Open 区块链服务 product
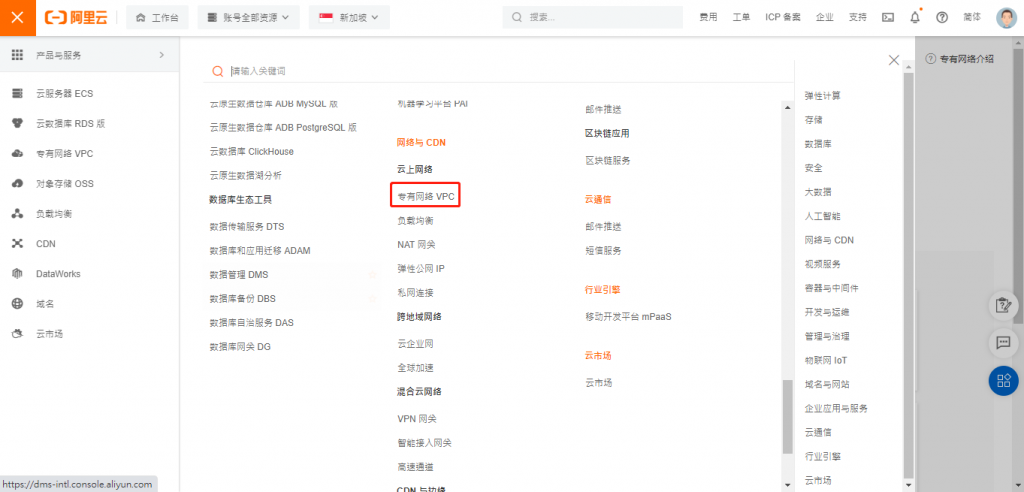Viewport: 1024px width, 492px height. (x=608, y=161)
